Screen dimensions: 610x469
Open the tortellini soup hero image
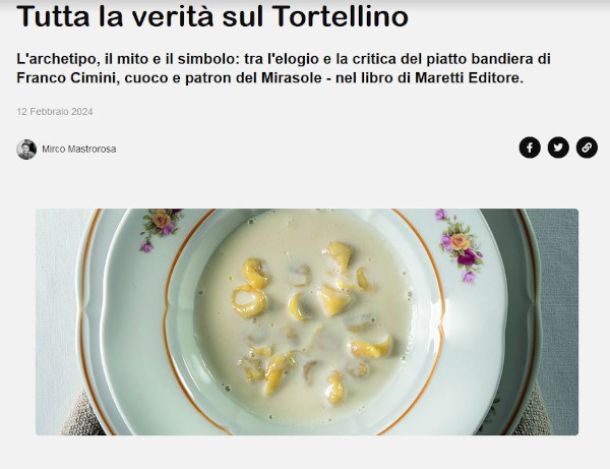click(x=307, y=322)
